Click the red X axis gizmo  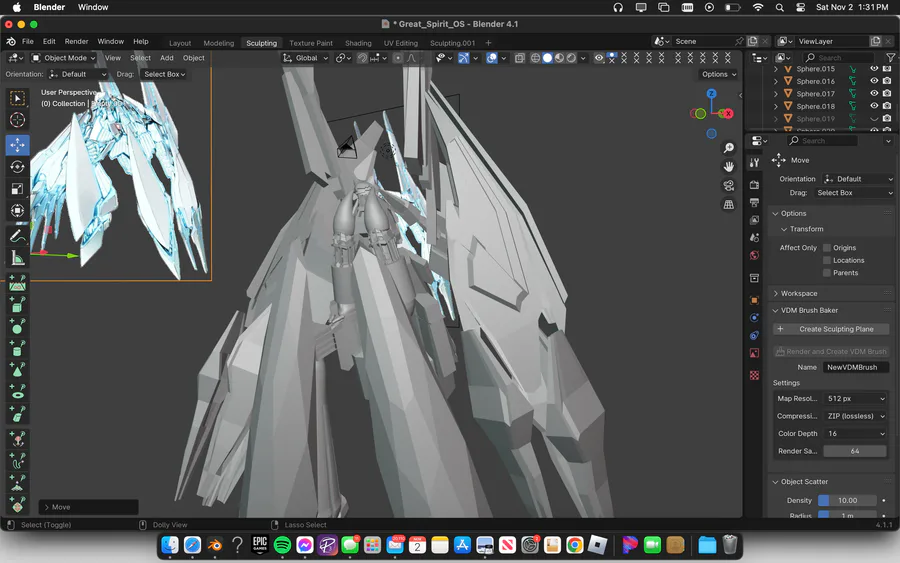click(x=728, y=114)
